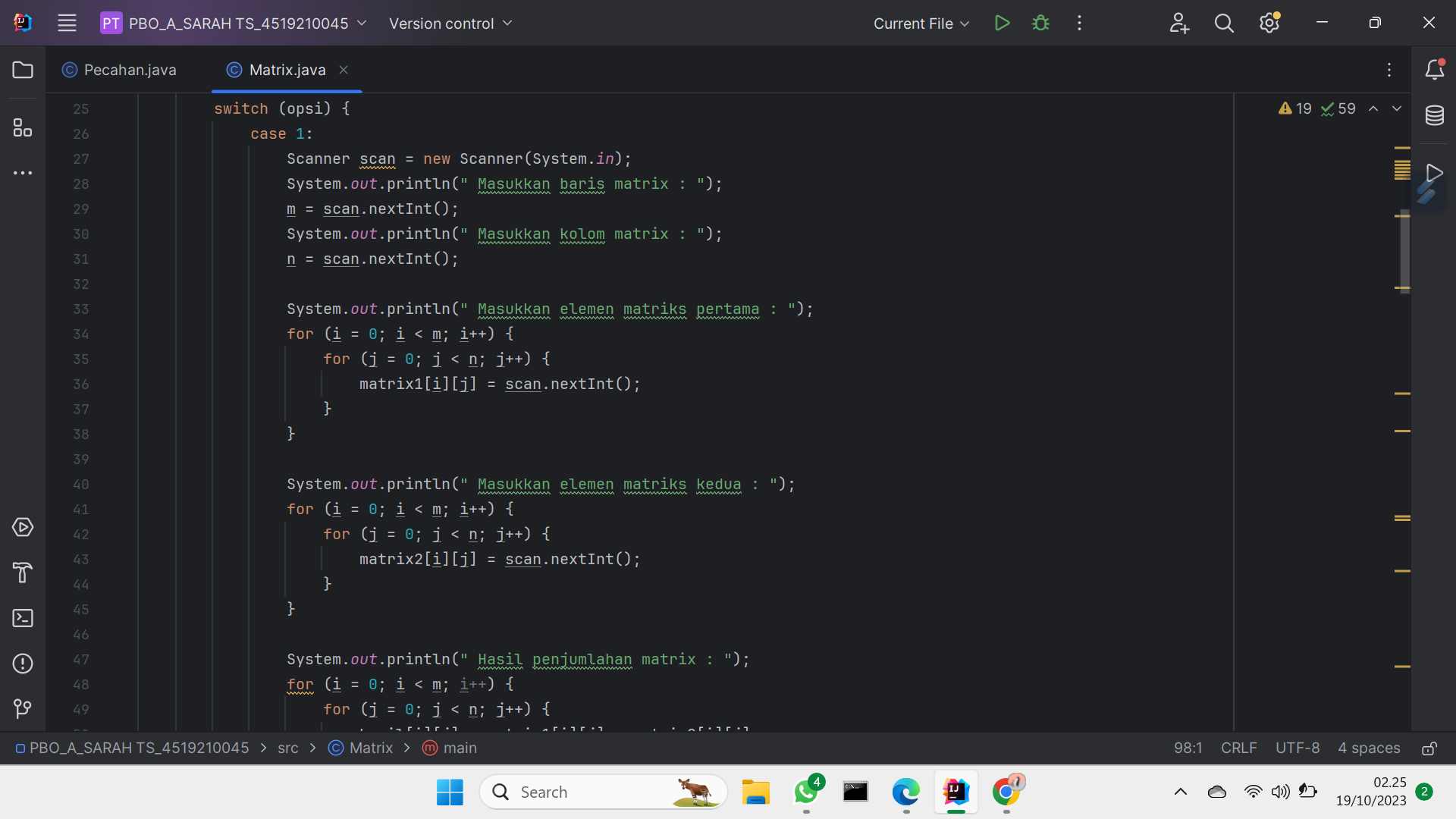Screen dimensions: 1456x819
Task: Open the main hamburger menu
Action: (67, 23)
